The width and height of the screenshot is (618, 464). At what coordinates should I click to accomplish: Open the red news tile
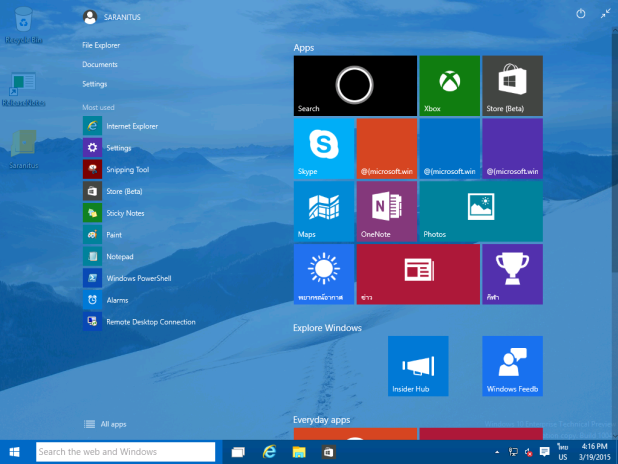[418, 274]
